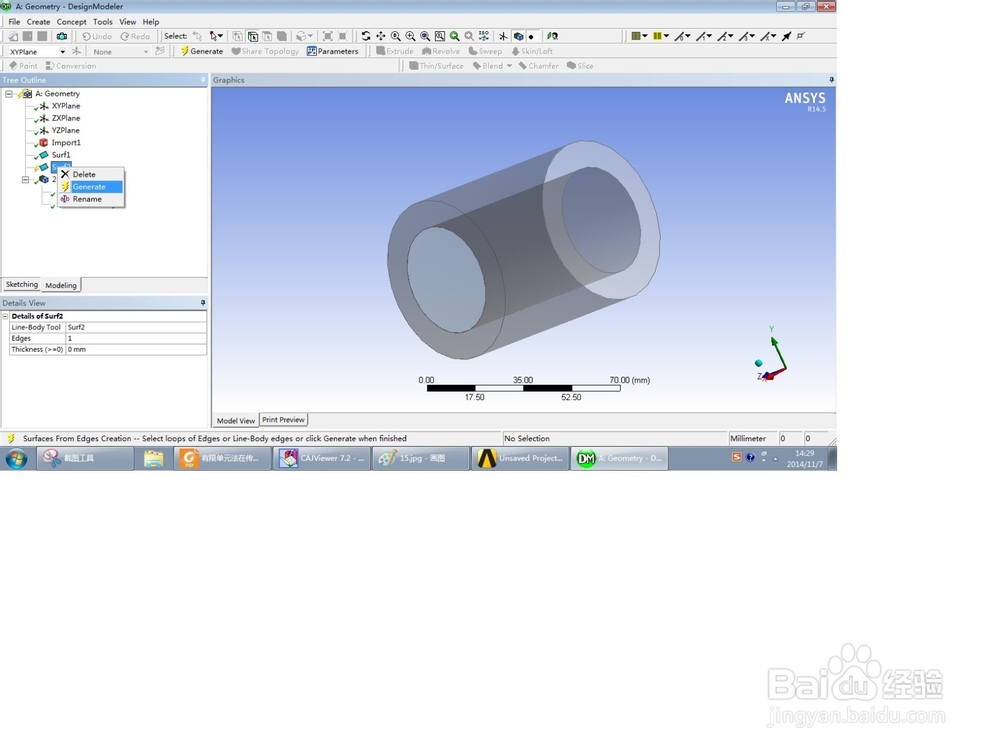Pin the Graphics panel
1000x750 pixels.
click(x=831, y=80)
